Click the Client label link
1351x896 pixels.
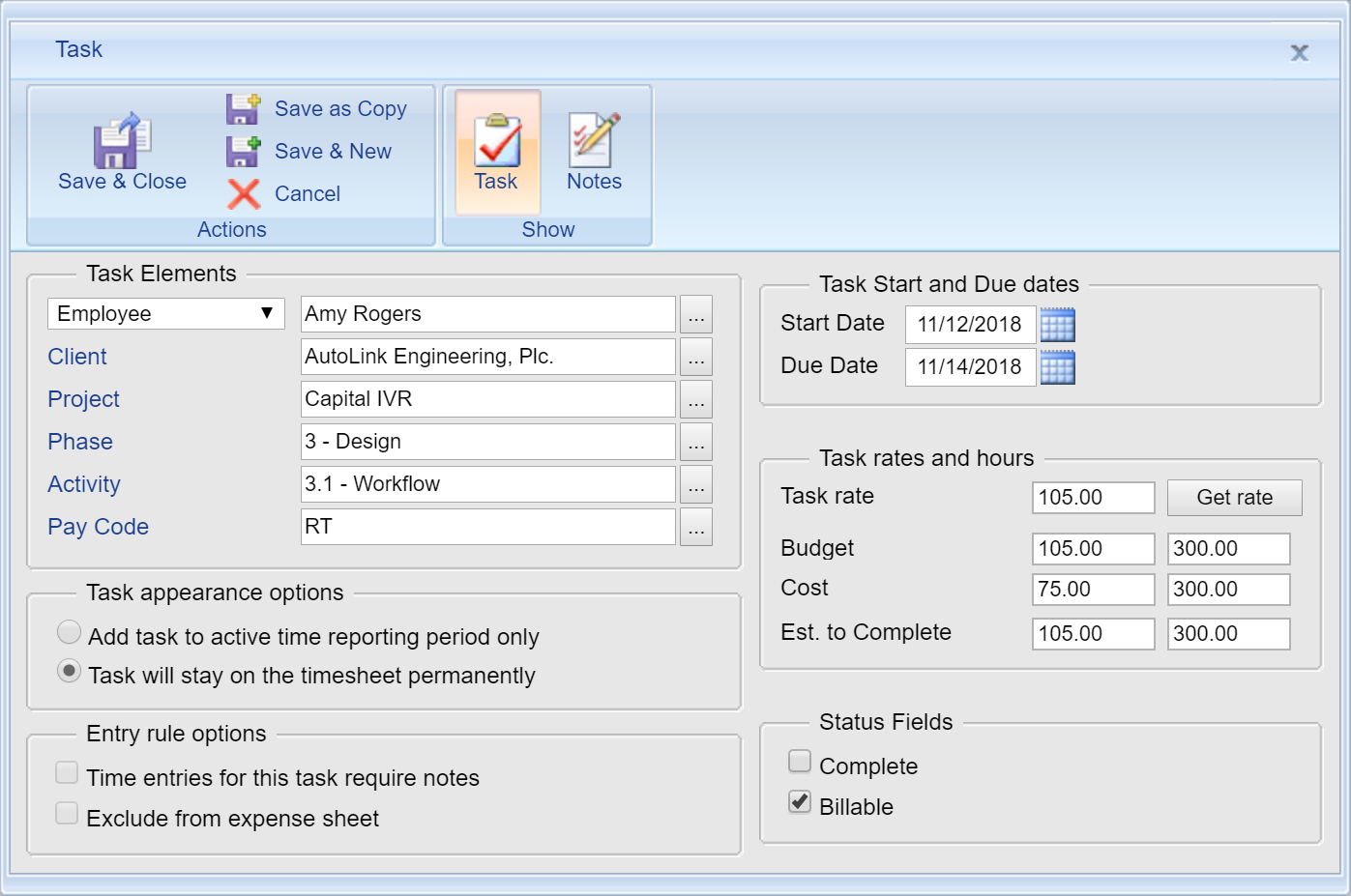pyautogui.click(x=77, y=357)
